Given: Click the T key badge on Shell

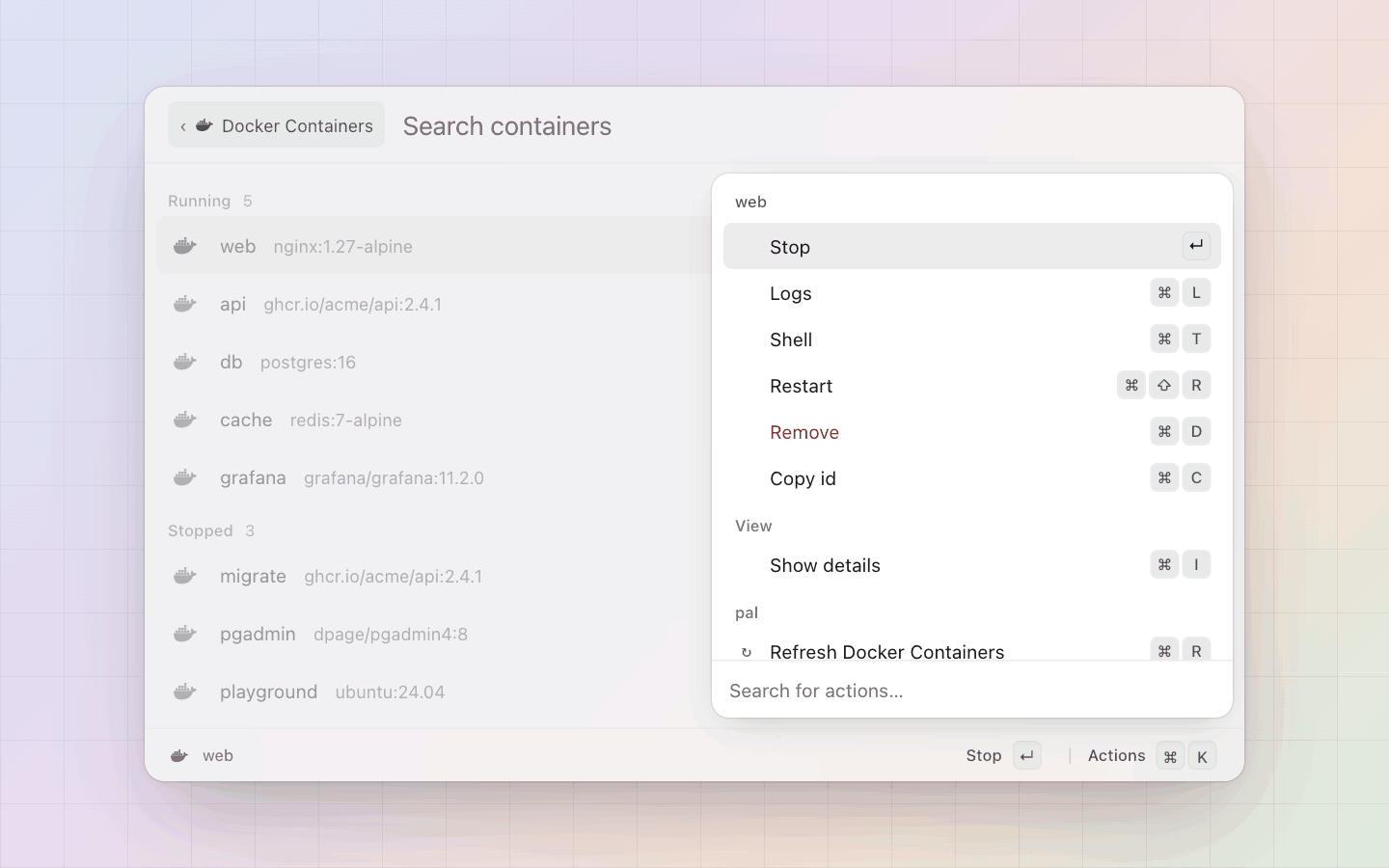Looking at the screenshot, I should coord(1196,339).
